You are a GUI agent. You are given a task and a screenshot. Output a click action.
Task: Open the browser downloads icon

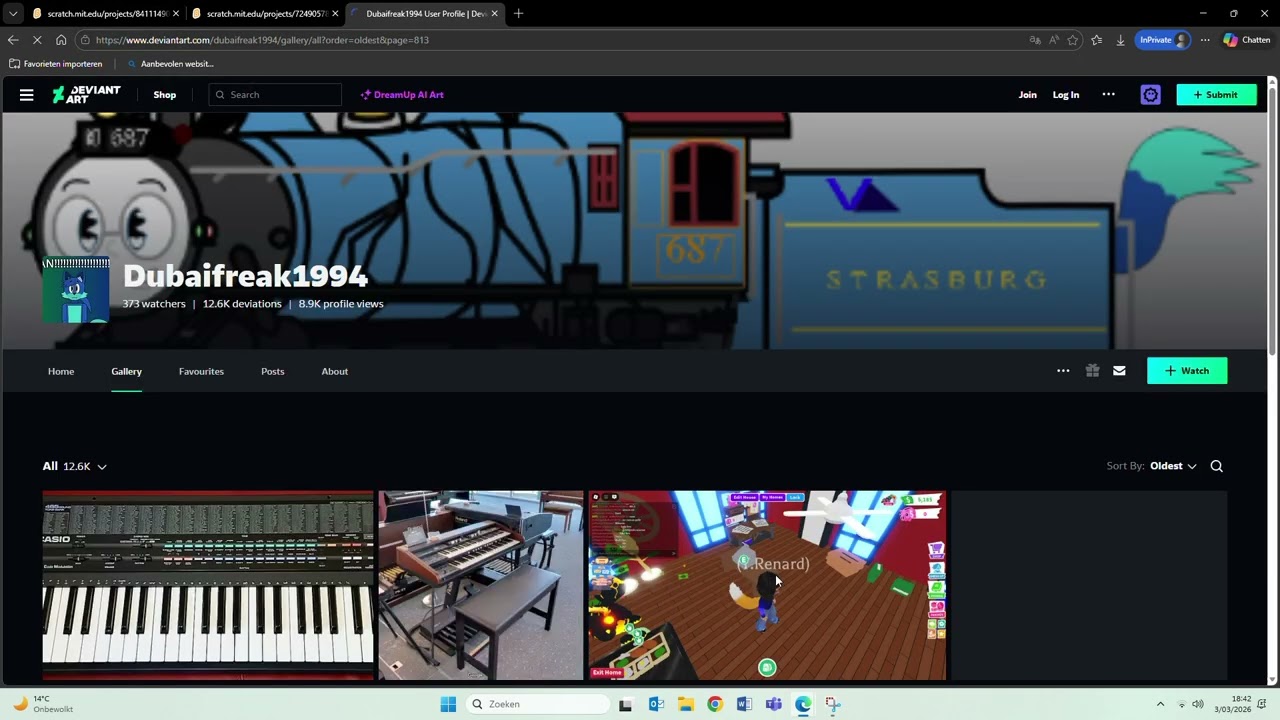[1120, 40]
